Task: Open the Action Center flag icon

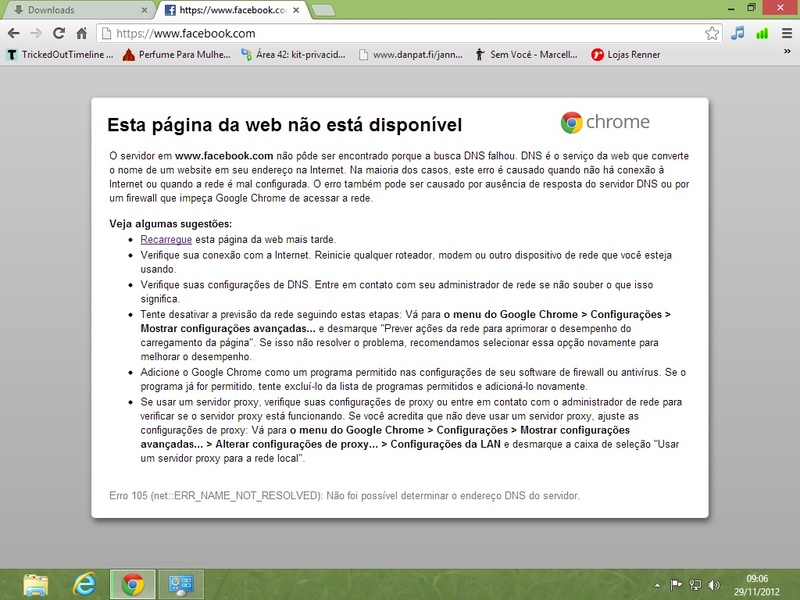Action: [x=676, y=585]
